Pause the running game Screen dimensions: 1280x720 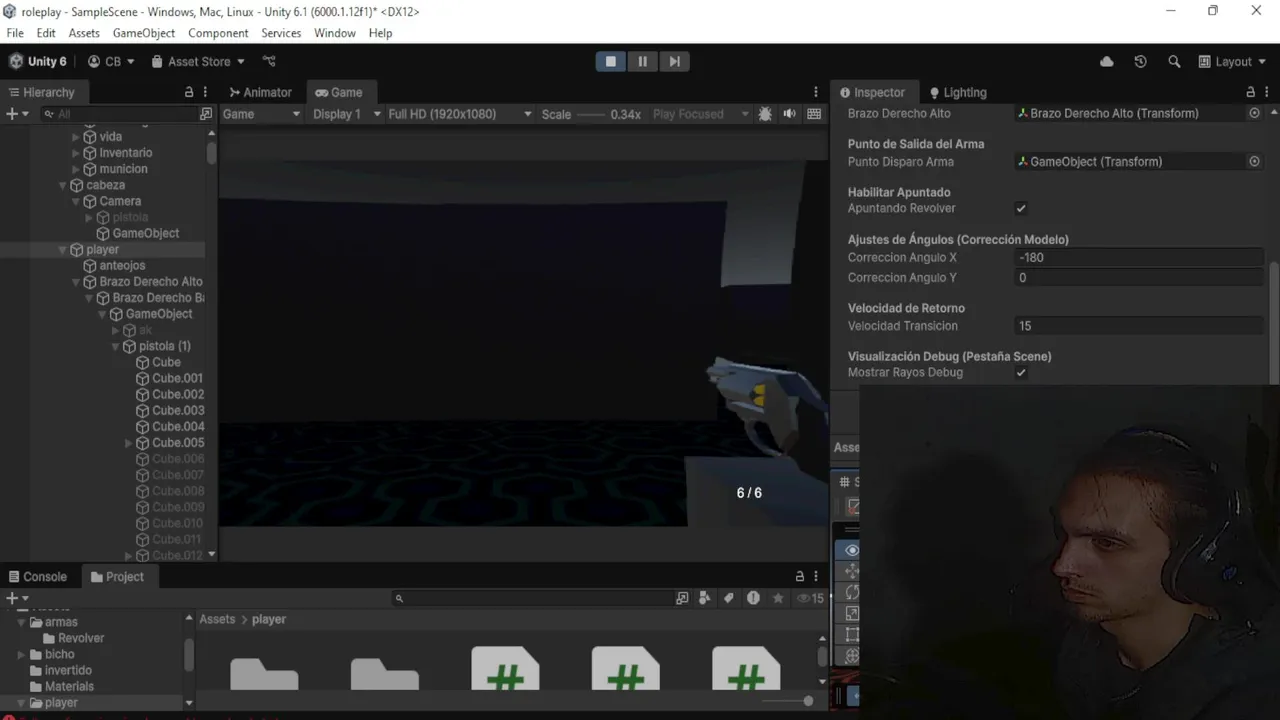[642, 61]
